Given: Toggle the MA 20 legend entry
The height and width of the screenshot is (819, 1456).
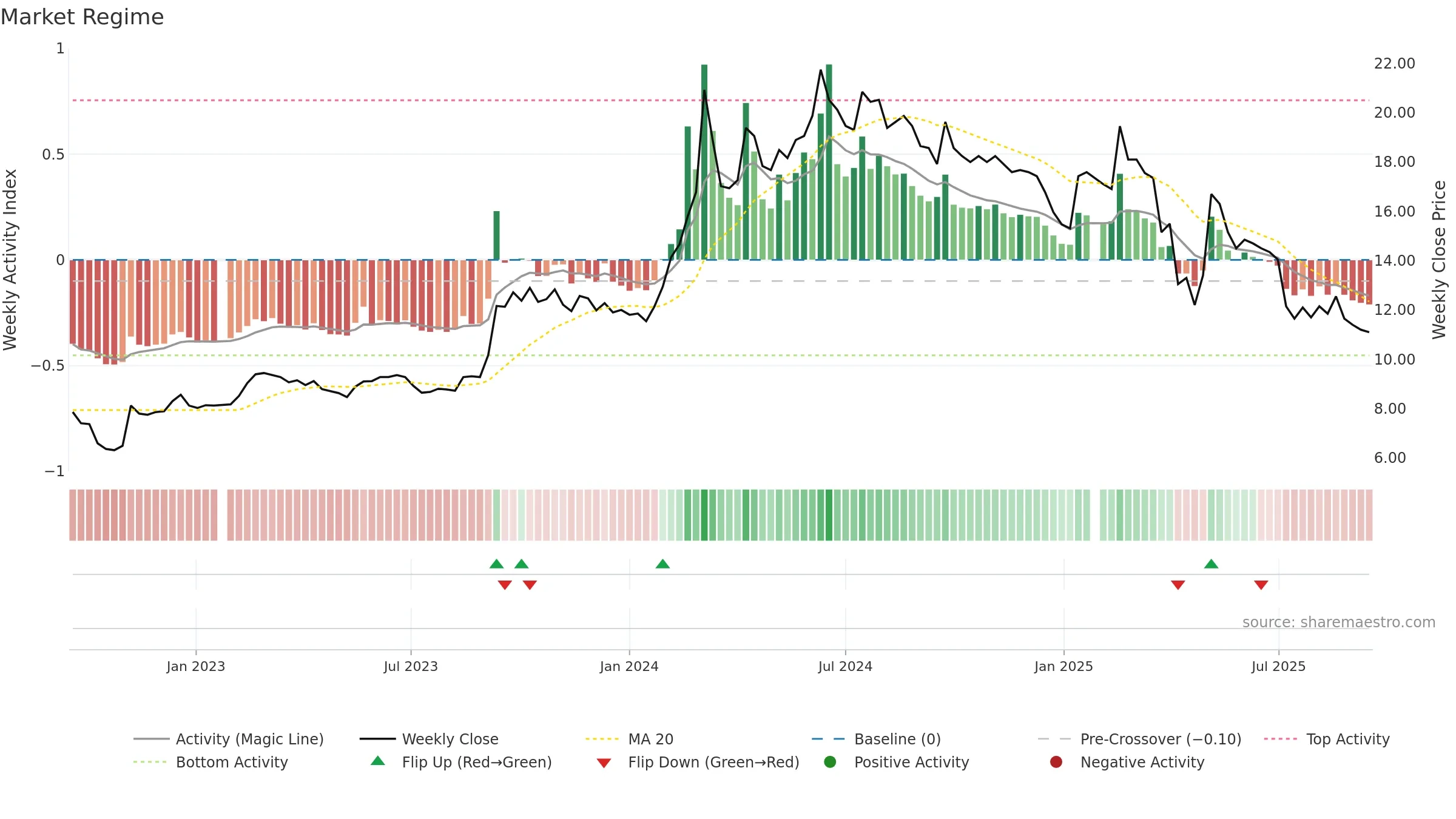Looking at the screenshot, I should click(x=629, y=739).
